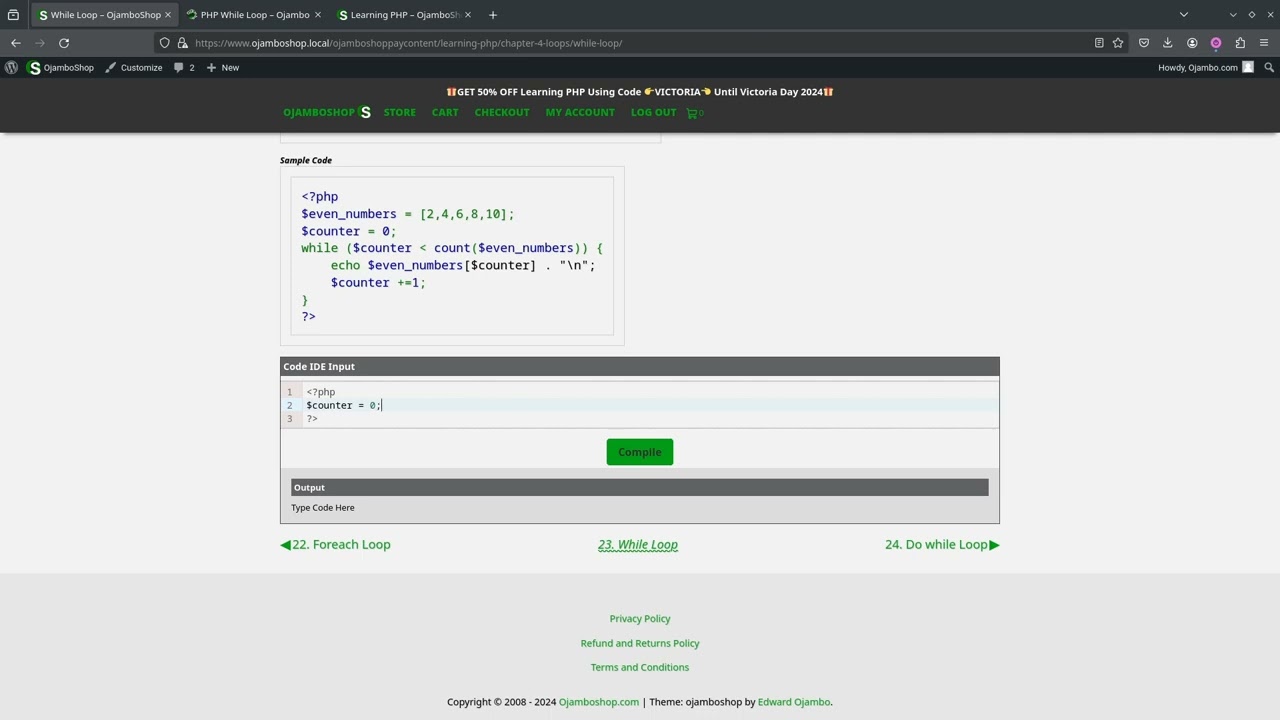
Task: Open the list all tabs dropdown
Action: point(1184,15)
